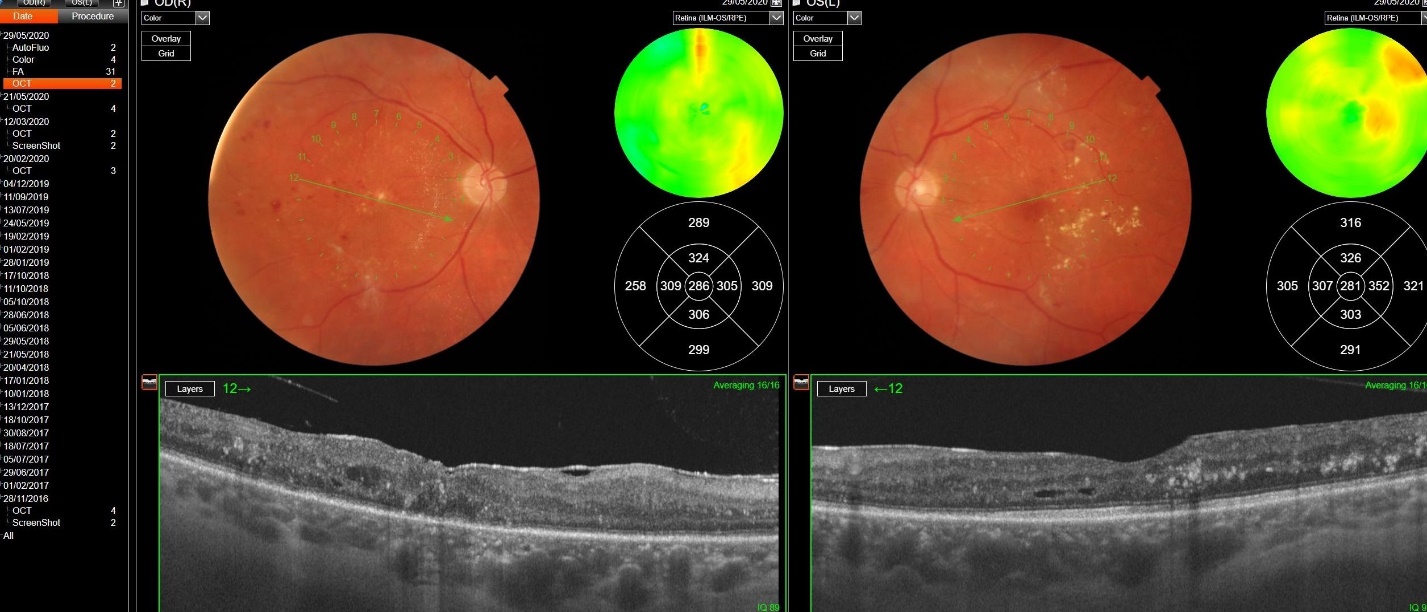Click the OD retinal thickness color map
The height and width of the screenshot is (612, 1427).
click(698, 113)
